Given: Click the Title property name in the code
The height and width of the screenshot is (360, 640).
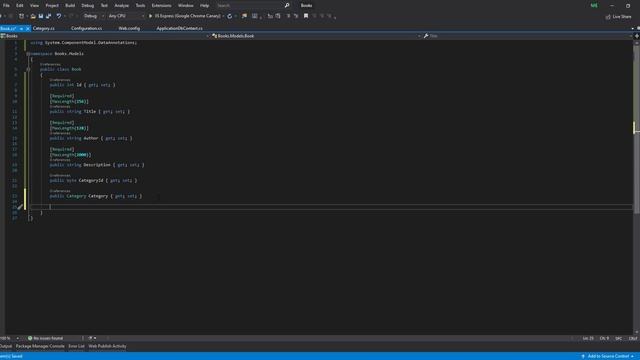Looking at the screenshot, I should (90, 111).
